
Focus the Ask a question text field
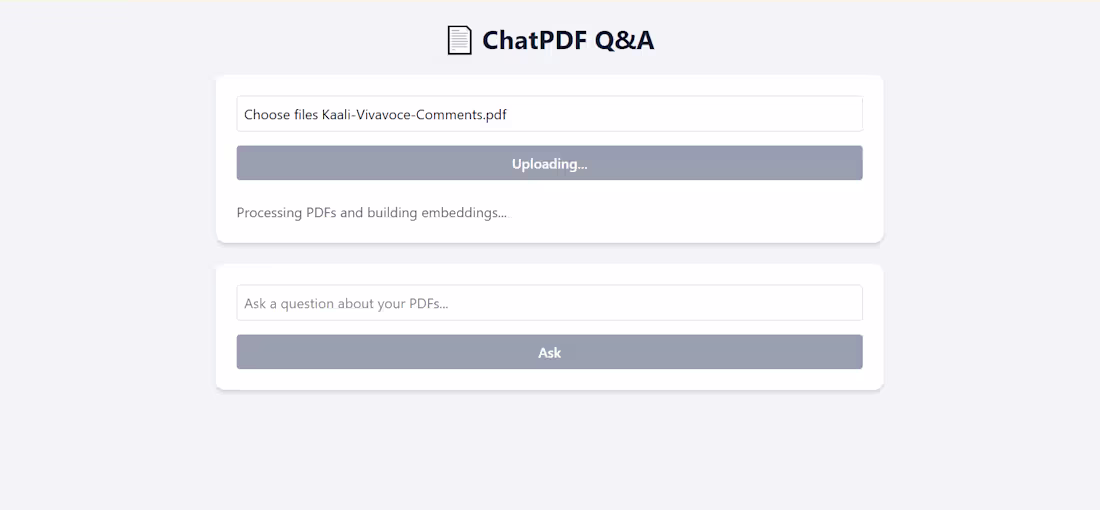click(x=549, y=303)
